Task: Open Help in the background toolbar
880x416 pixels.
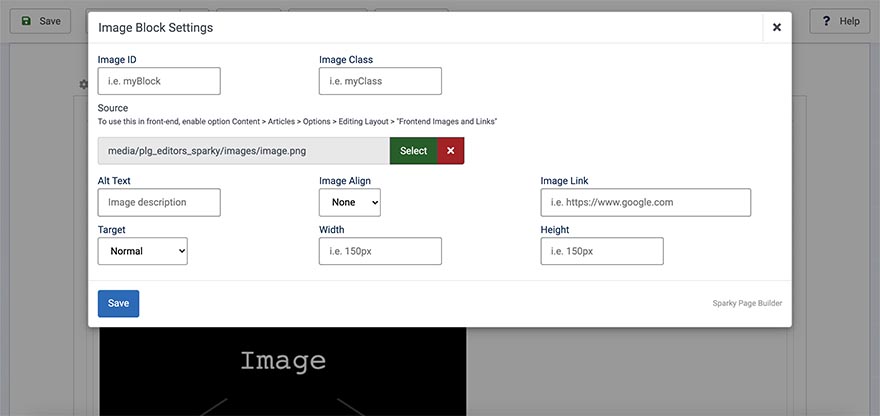Action: click(x=840, y=21)
